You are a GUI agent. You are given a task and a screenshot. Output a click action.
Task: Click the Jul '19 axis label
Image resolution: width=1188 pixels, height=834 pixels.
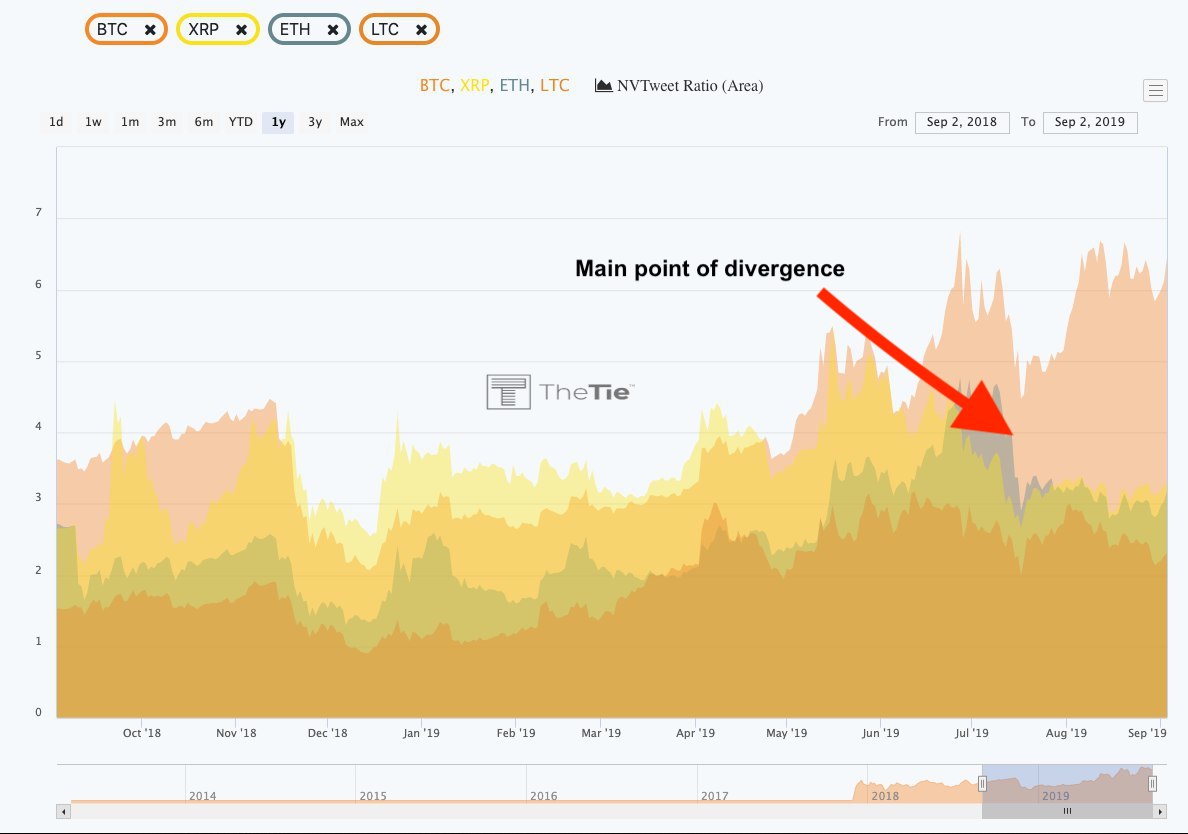click(x=971, y=733)
